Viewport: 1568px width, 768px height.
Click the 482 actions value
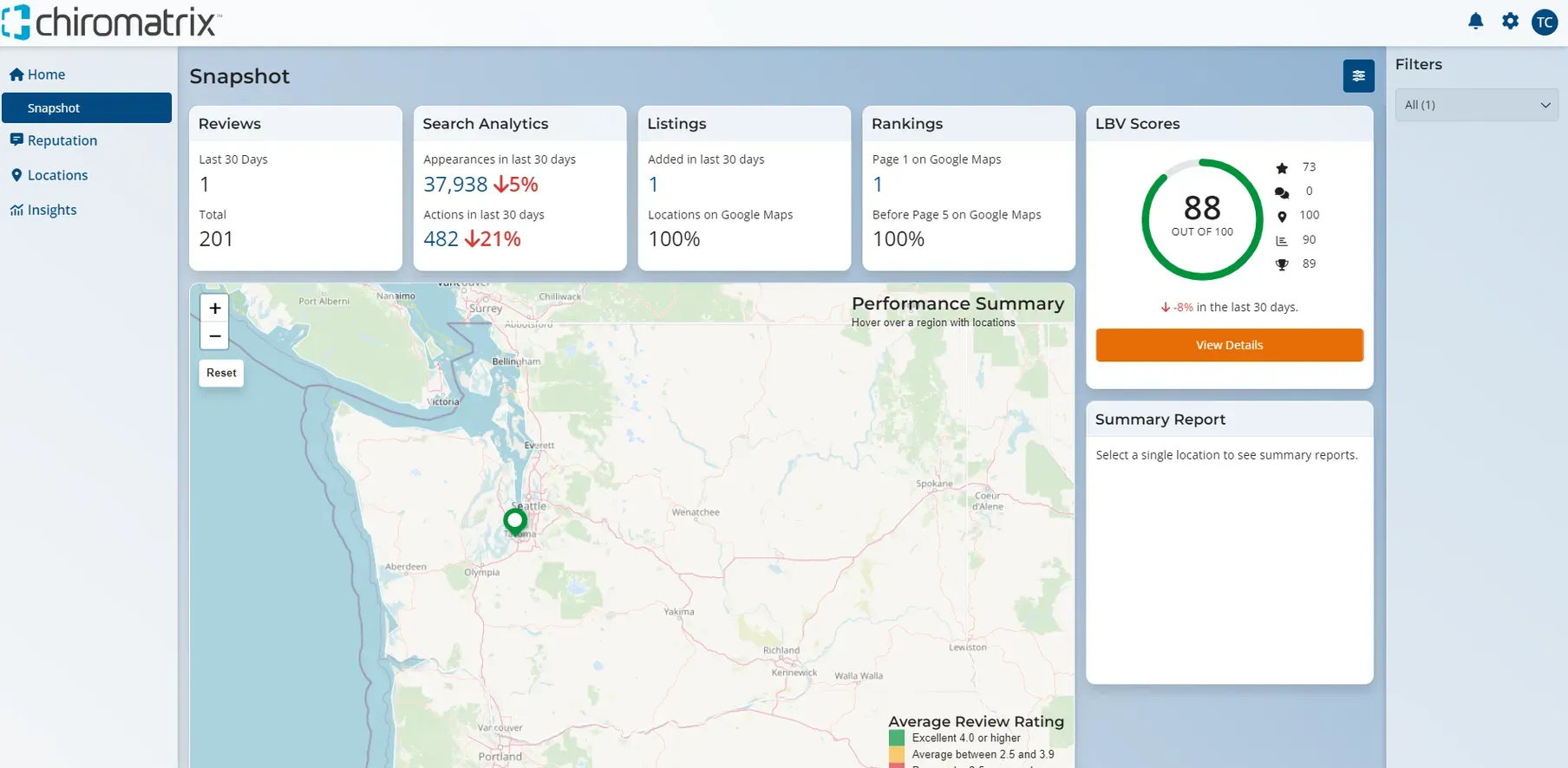pyautogui.click(x=441, y=239)
